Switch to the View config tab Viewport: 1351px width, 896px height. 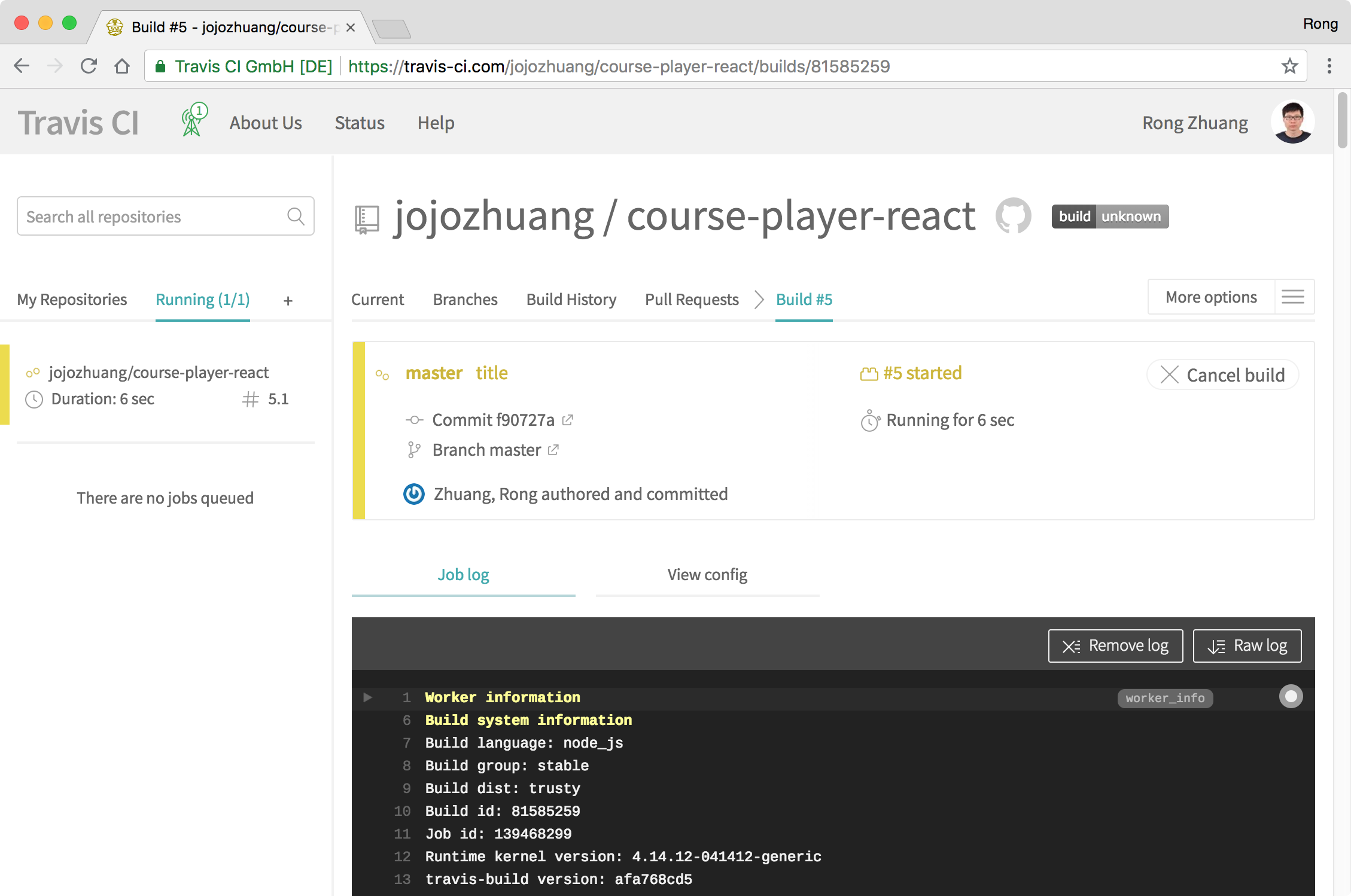[707, 575]
